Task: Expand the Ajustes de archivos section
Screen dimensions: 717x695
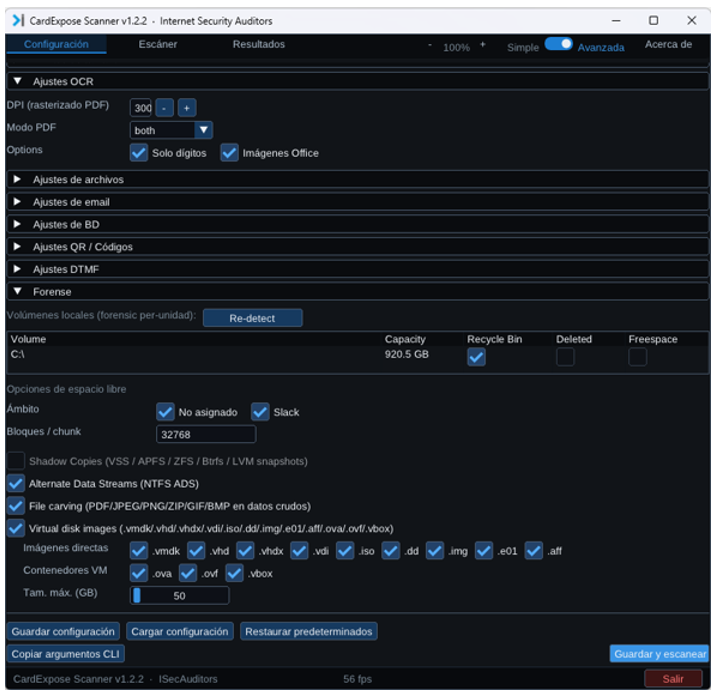Action: click(358, 179)
